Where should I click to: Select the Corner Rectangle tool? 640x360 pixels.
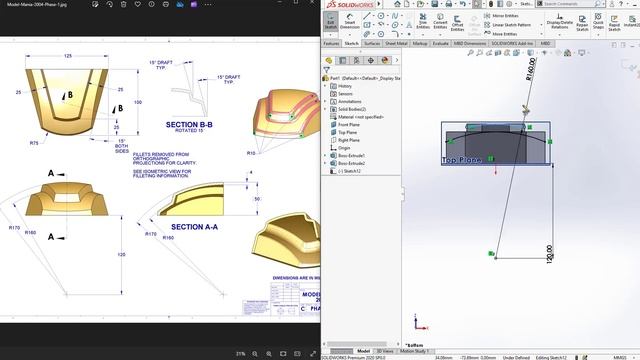pos(367,25)
